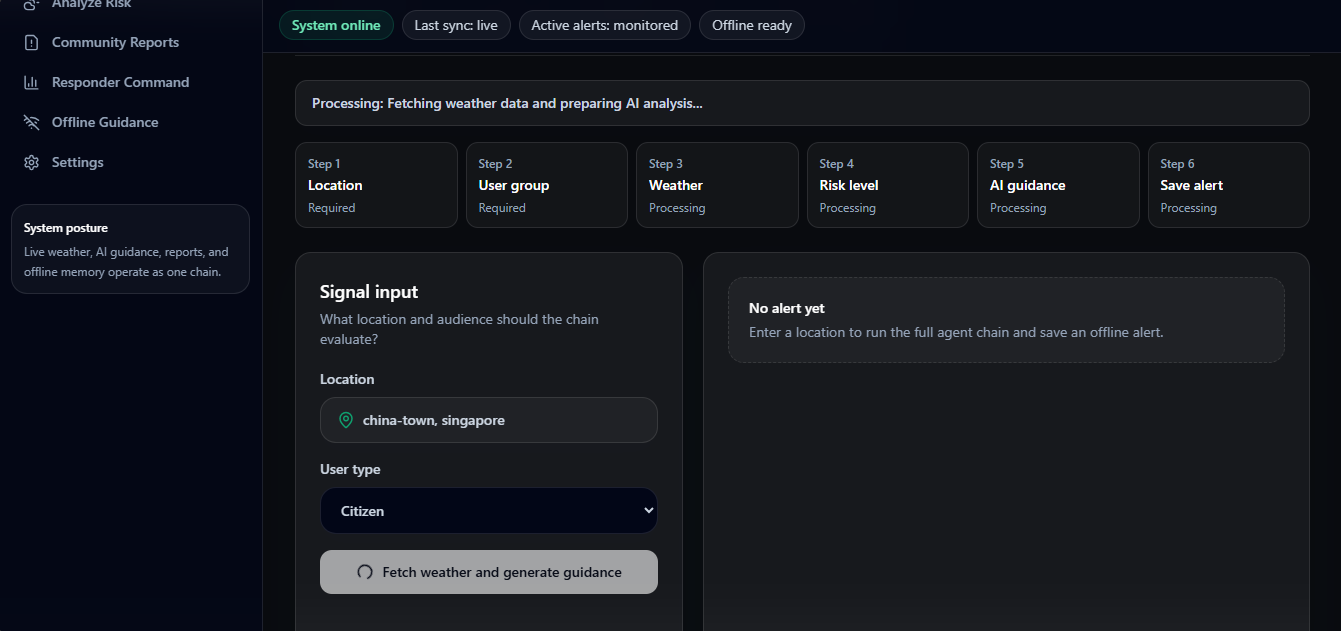
Task: Click Fetch weather and generate guidance button
Action: coord(489,572)
